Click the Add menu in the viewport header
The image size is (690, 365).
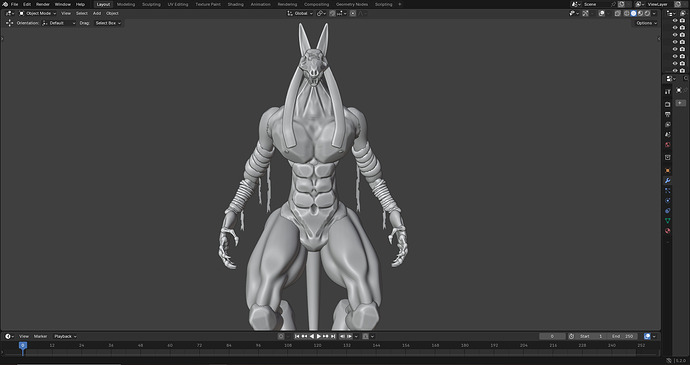coord(97,13)
